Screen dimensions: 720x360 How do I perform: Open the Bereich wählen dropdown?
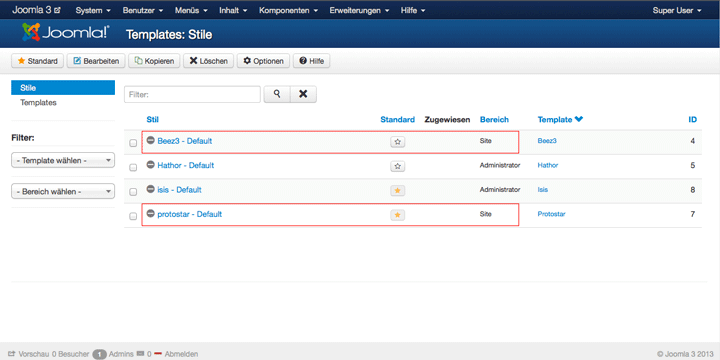63,191
